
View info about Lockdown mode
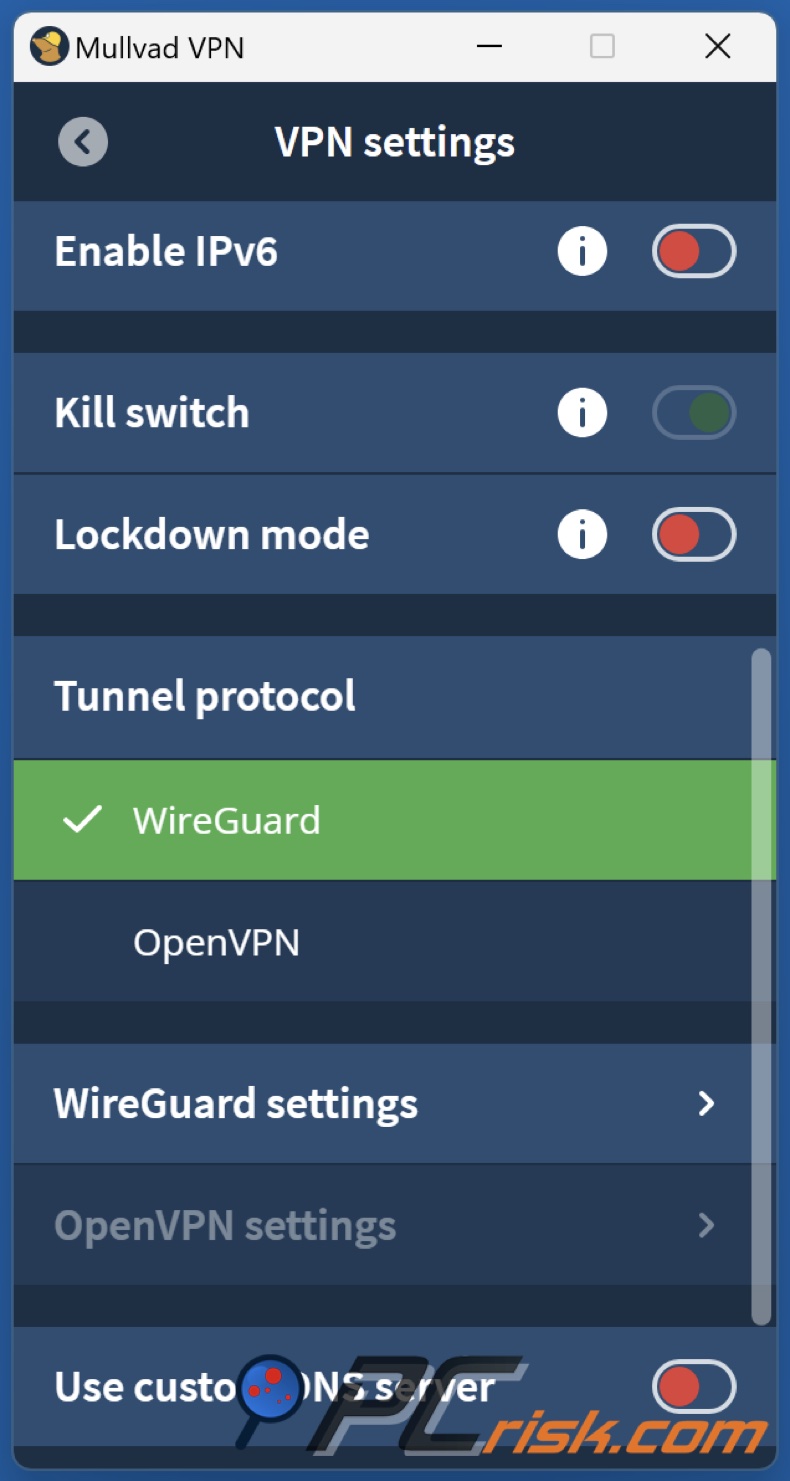[x=581, y=535]
